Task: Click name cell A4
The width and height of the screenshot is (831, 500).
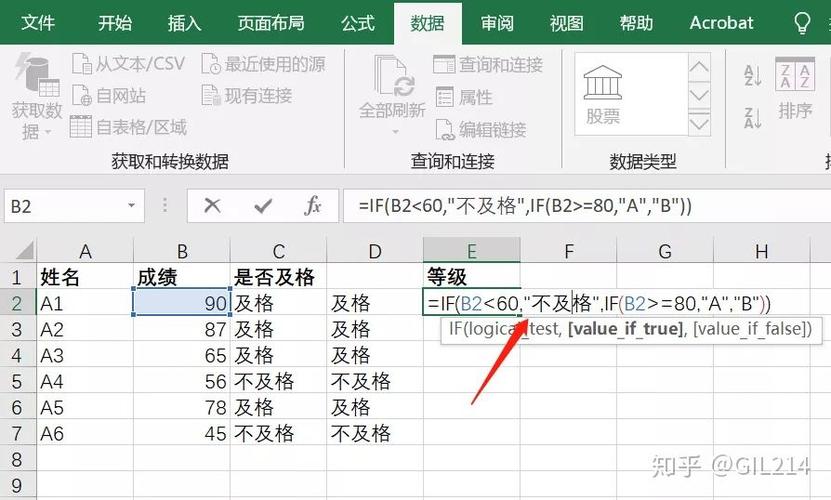Action: click(85, 381)
